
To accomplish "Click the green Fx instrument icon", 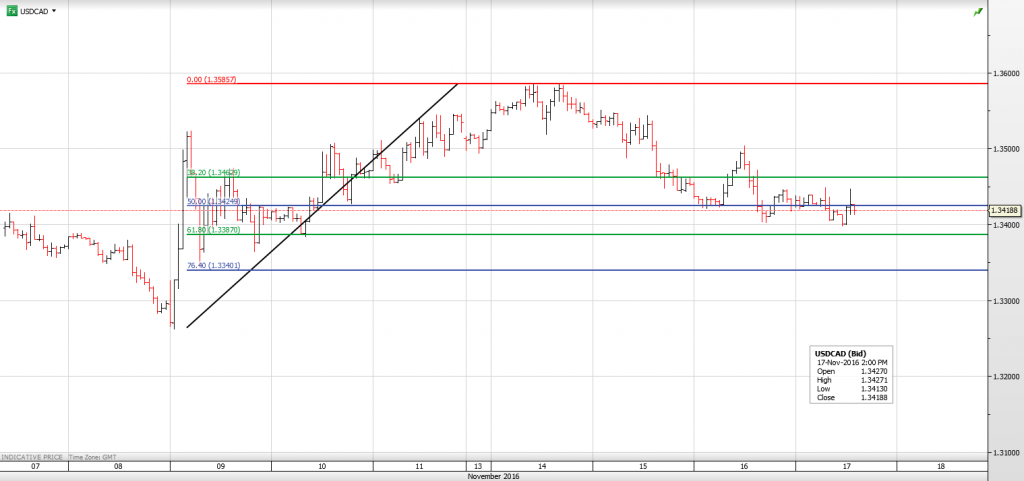I will [x=12, y=11].
